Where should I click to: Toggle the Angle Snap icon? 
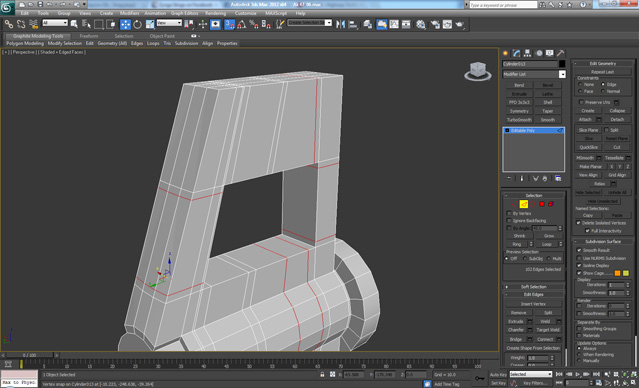tap(242, 24)
